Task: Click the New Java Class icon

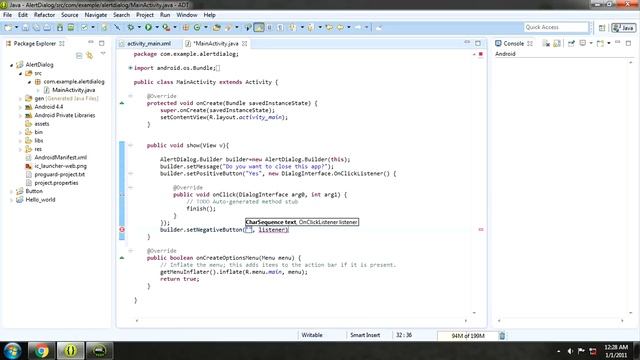Action: click(x=197, y=27)
